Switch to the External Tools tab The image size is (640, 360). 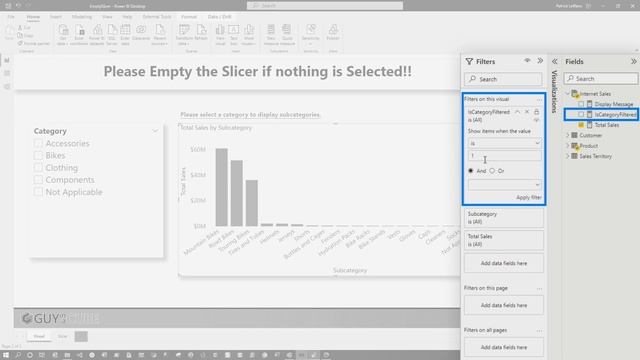157,17
